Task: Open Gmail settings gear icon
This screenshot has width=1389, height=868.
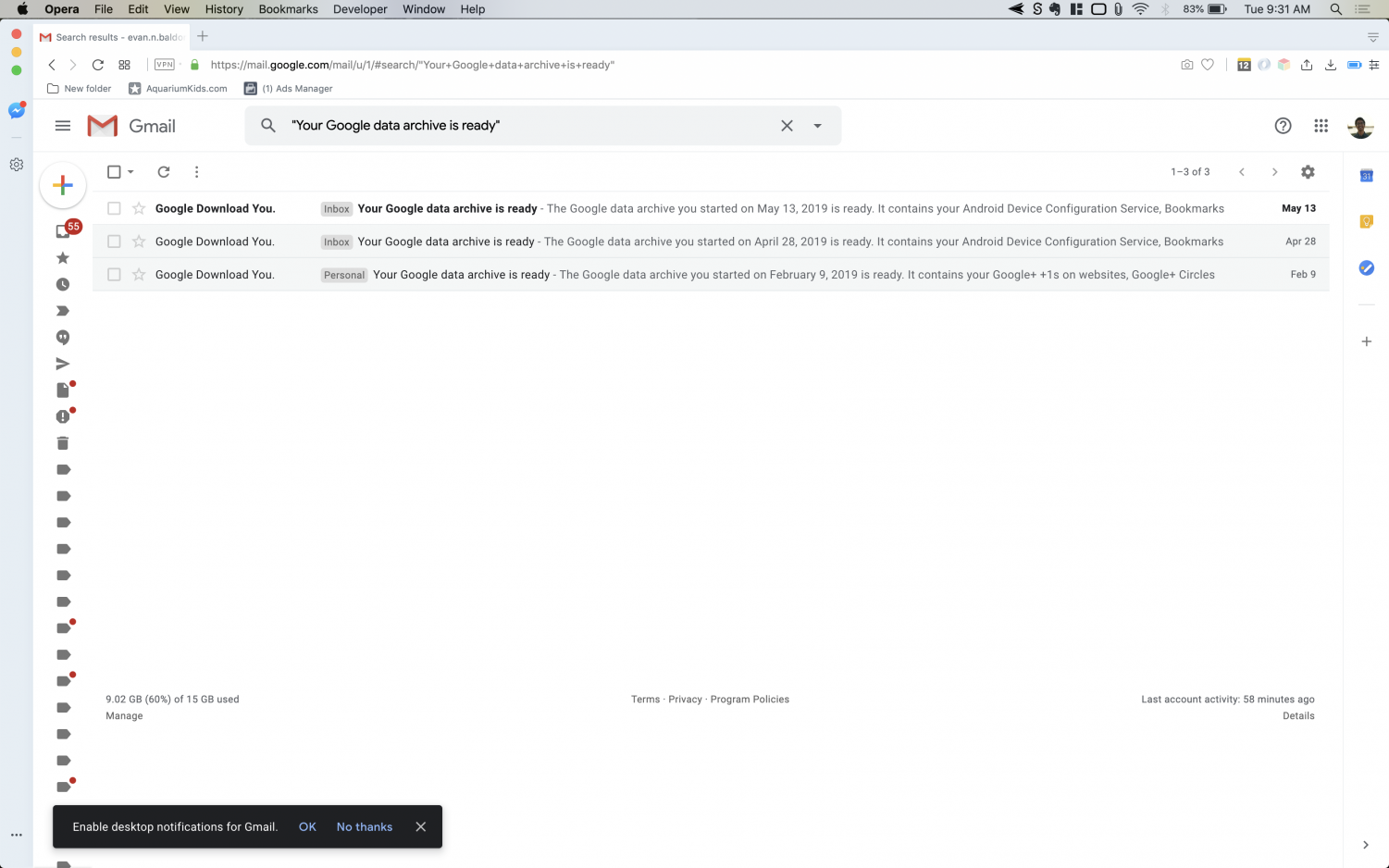Action: [x=1308, y=172]
